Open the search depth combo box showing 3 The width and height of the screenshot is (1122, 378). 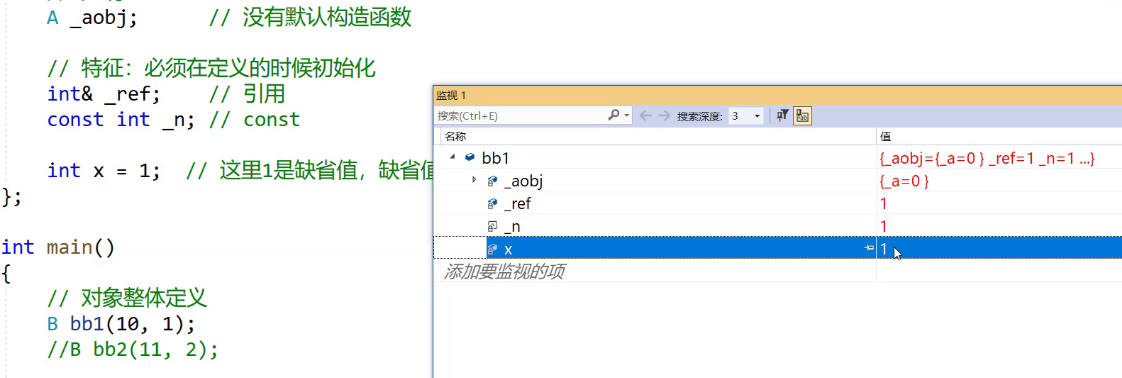pos(745,116)
